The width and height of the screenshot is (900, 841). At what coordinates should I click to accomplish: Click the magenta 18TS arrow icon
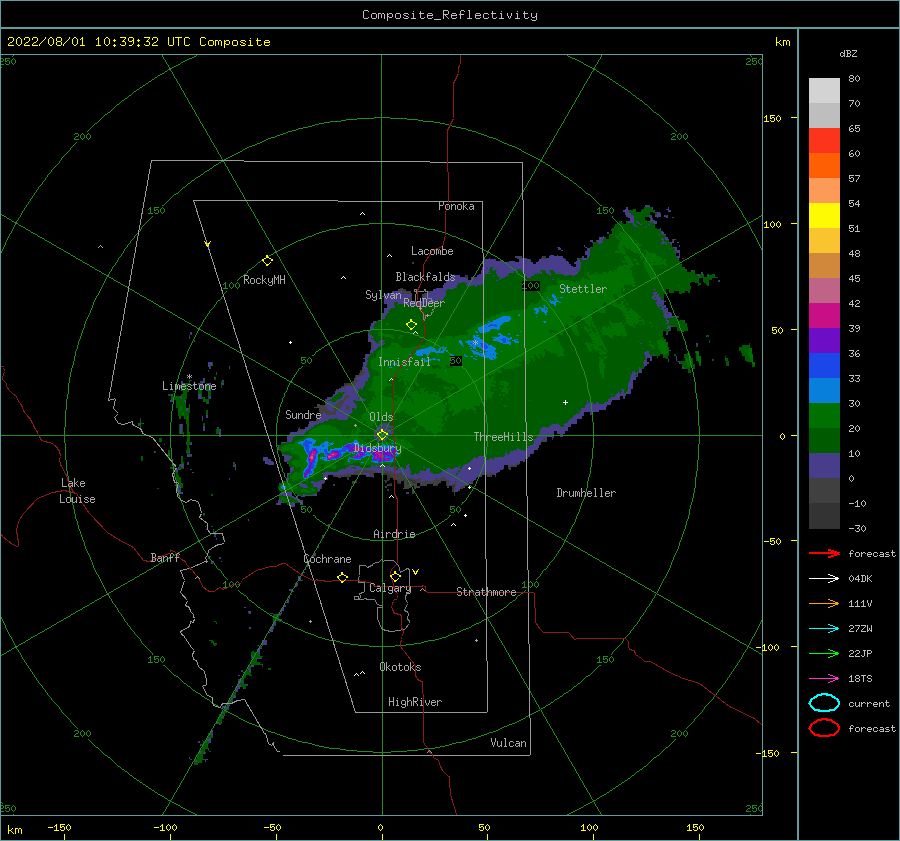pyautogui.click(x=824, y=679)
